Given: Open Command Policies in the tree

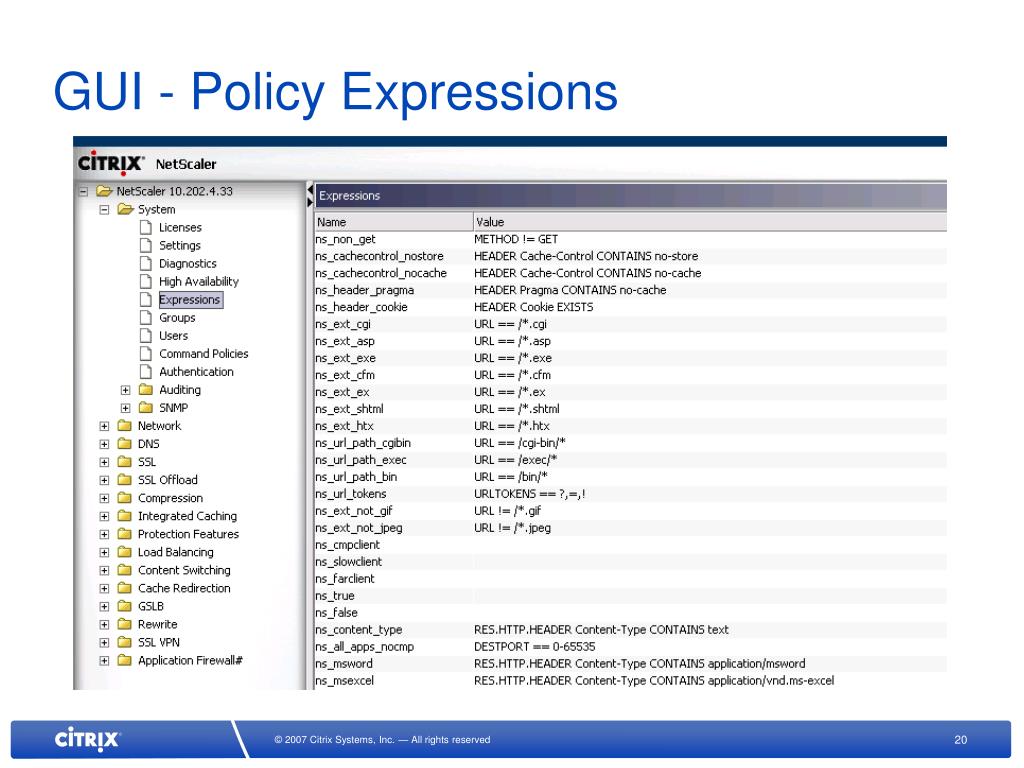Looking at the screenshot, I should [204, 354].
